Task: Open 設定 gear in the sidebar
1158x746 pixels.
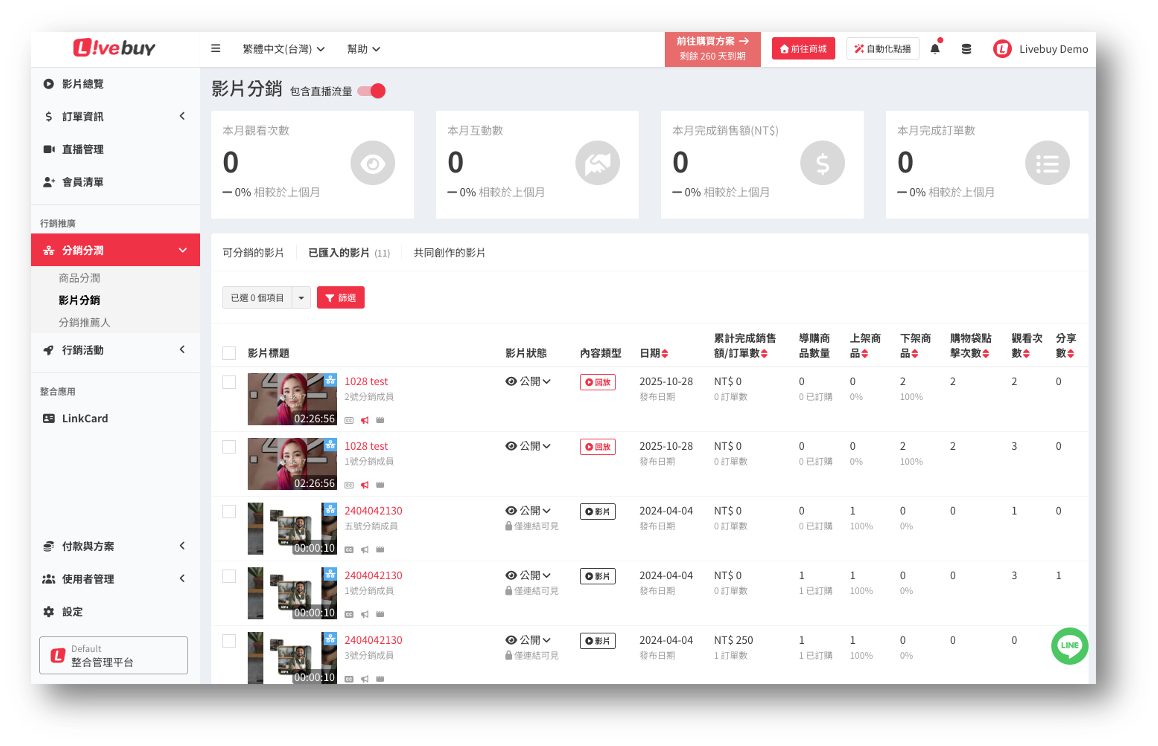Action: 72,611
